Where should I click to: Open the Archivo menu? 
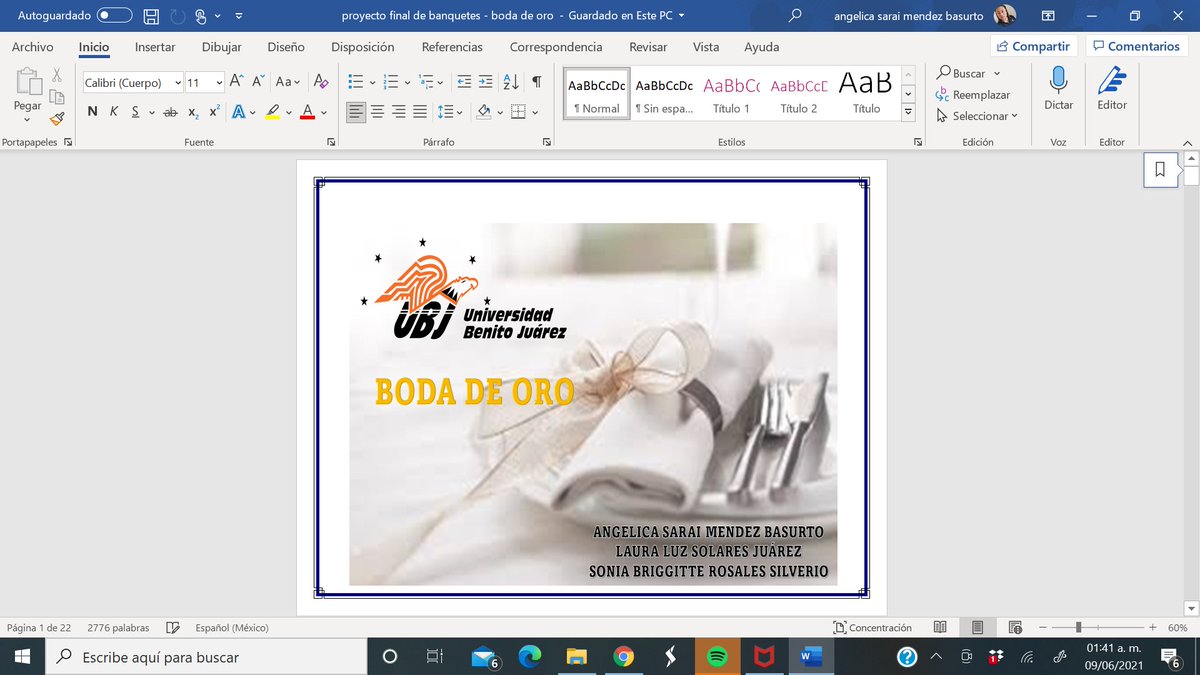(32, 47)
